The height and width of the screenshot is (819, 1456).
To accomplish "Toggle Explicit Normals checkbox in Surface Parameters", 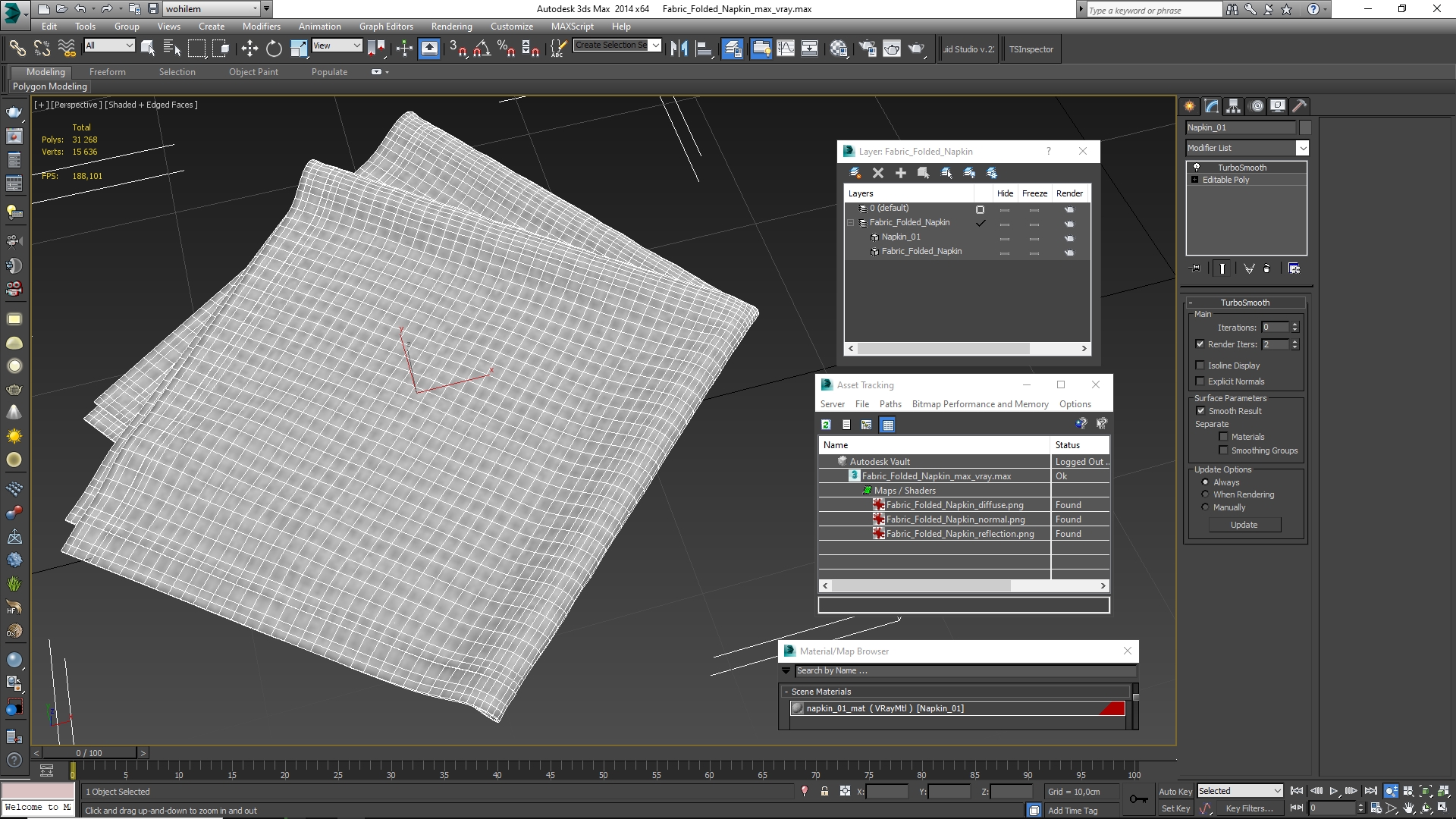I will click(1201, 381).
